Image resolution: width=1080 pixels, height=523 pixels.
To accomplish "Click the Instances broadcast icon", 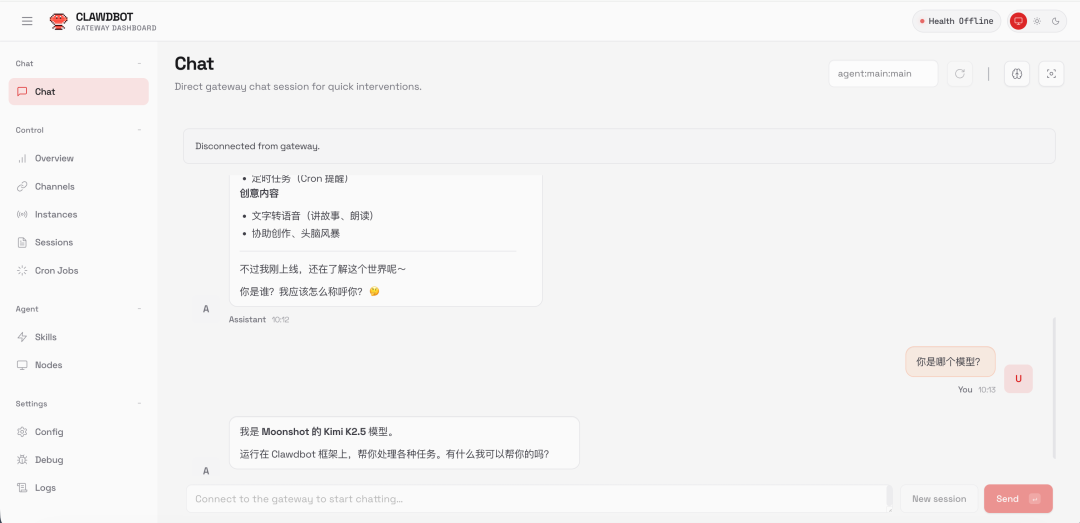I will tap(22, 214).
